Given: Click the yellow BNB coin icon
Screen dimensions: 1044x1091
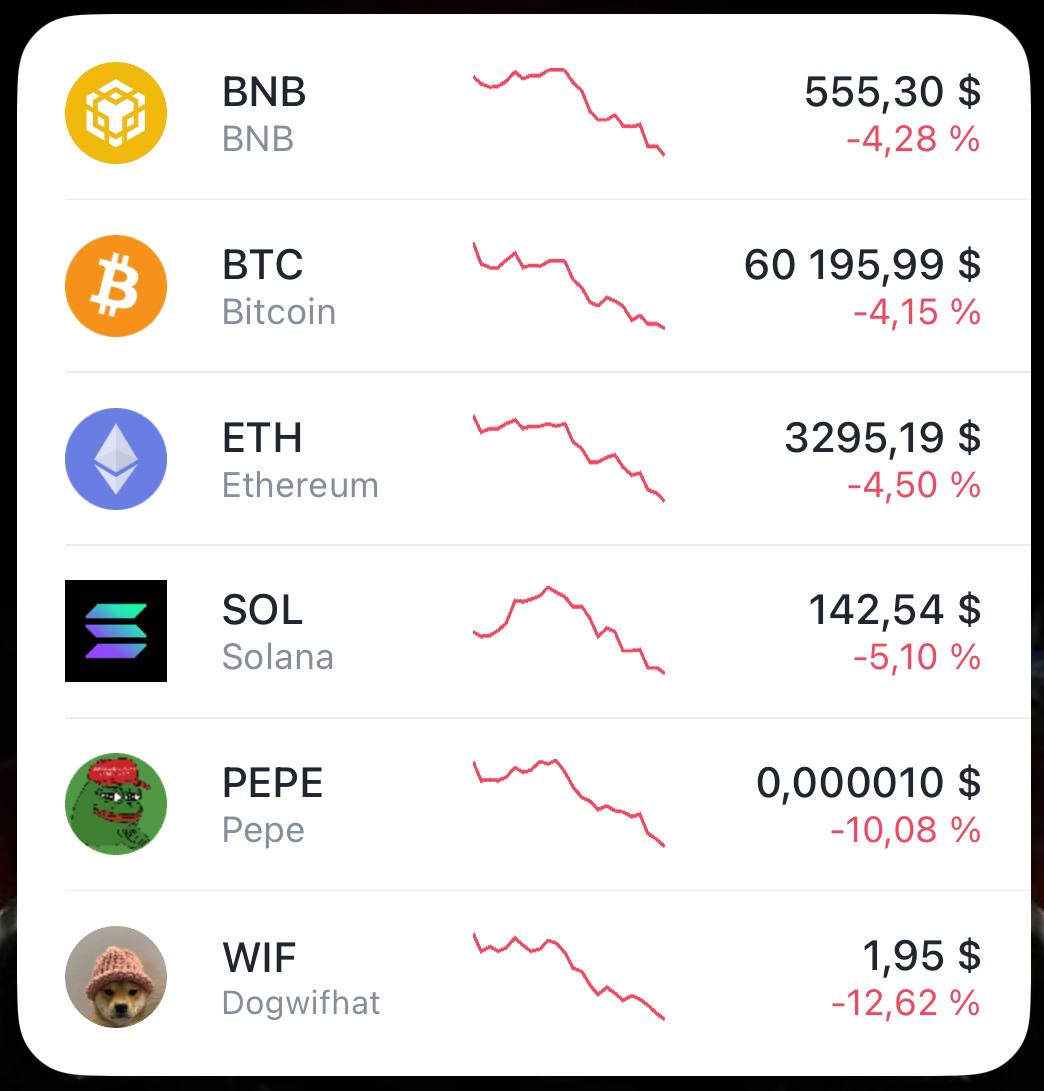Looking at the screenshot, I should [x=116, y=113].
